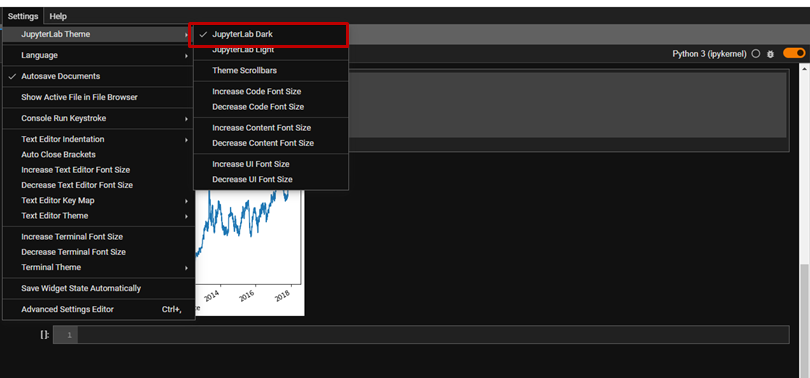Click Decrease Content Font Size

(271, 143)
